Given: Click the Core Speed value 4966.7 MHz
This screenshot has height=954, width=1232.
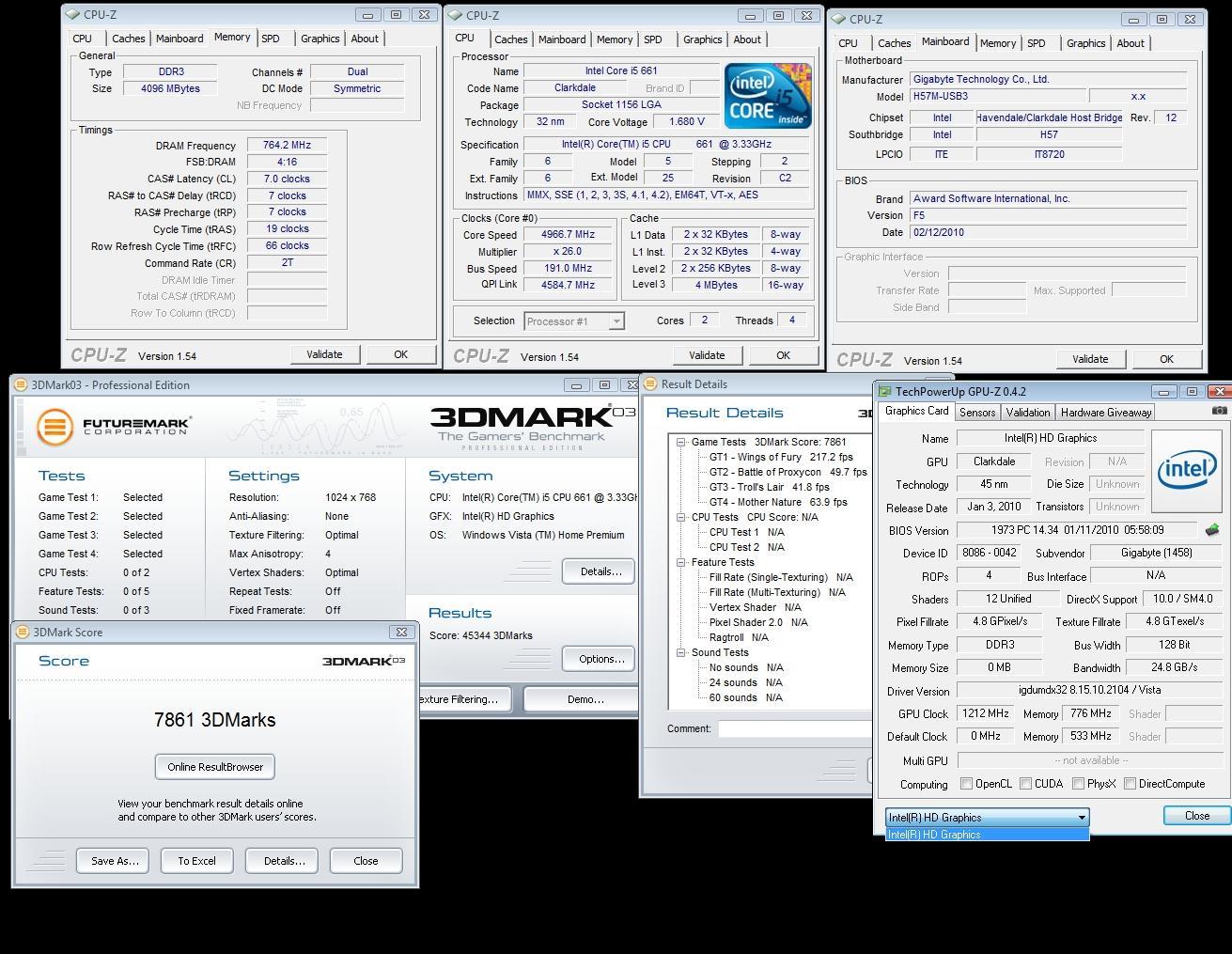Looking at the screenshot, I should (x=568, y=235).
